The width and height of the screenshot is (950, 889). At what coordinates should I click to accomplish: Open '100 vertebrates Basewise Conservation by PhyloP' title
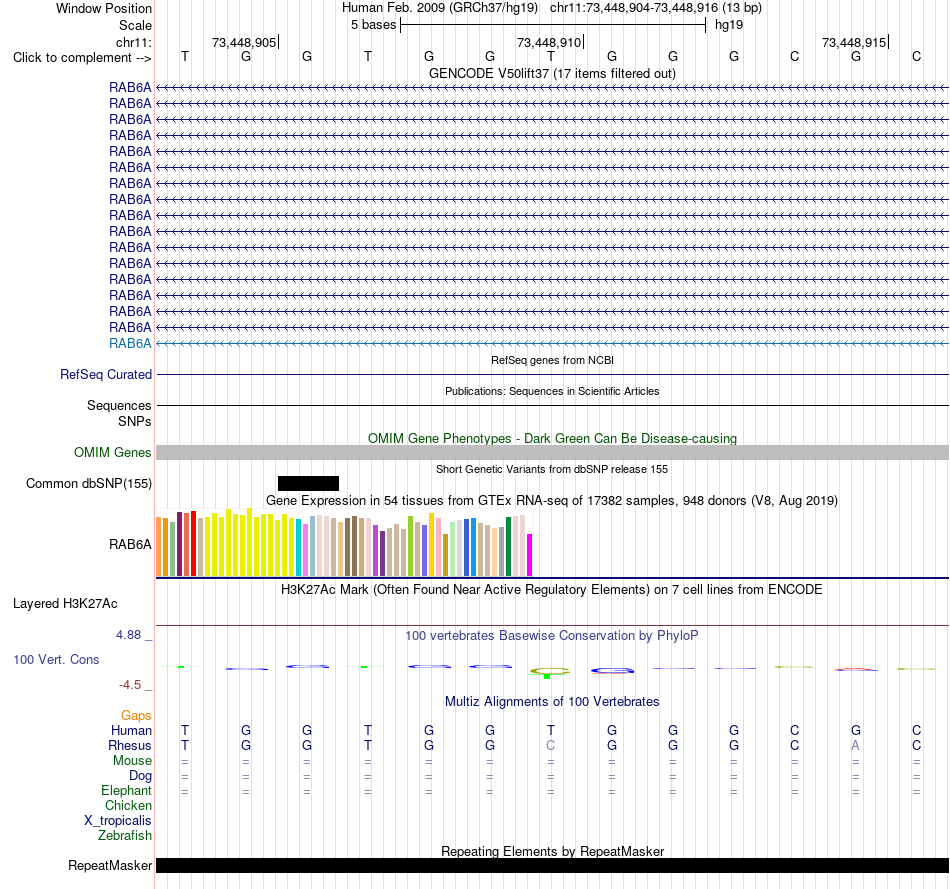click(x=552, y=636)
